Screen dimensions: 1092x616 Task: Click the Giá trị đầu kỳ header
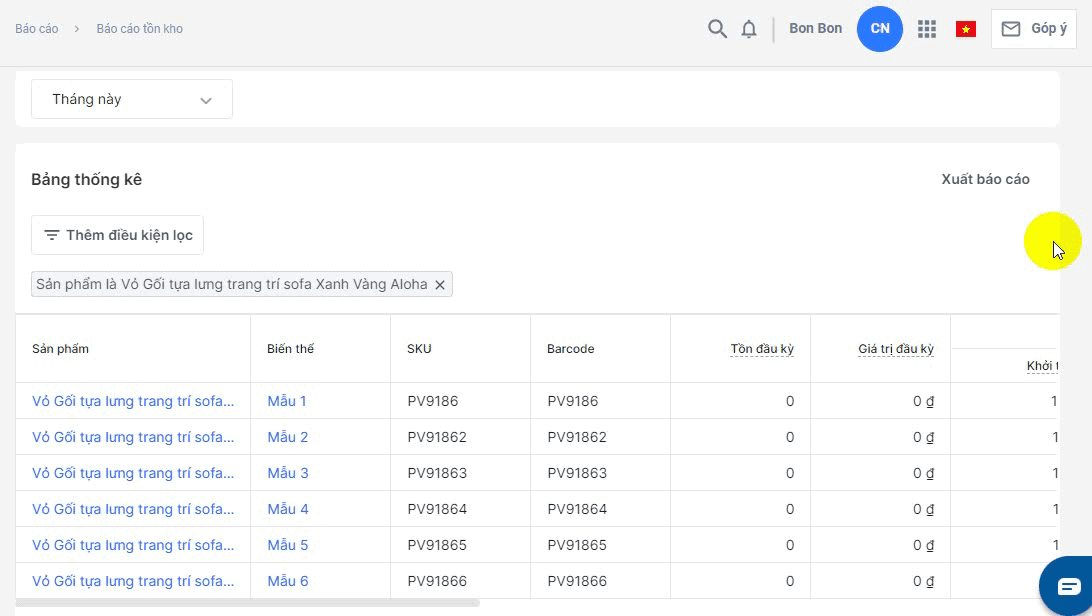[895, 349]
